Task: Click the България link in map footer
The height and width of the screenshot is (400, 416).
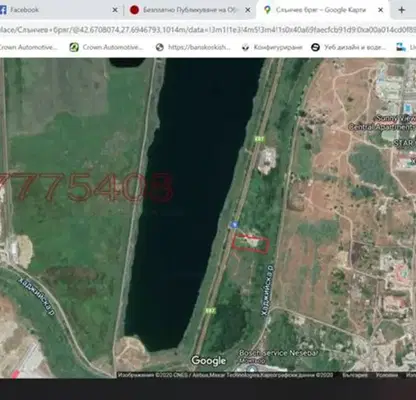Action: [355, 375]
